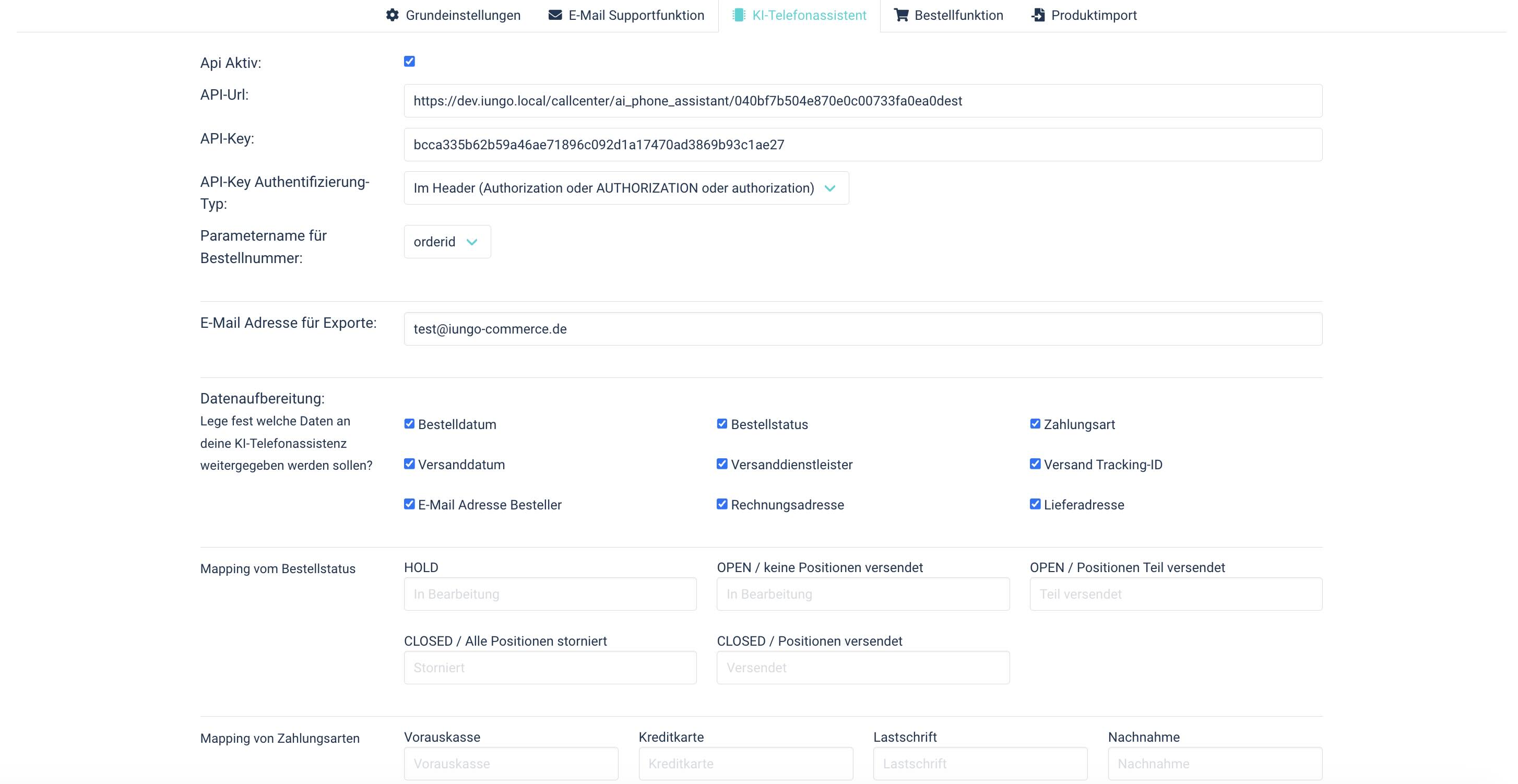
Task: Switch to the Bestellfunktion tab
Action: click(958, 15)
